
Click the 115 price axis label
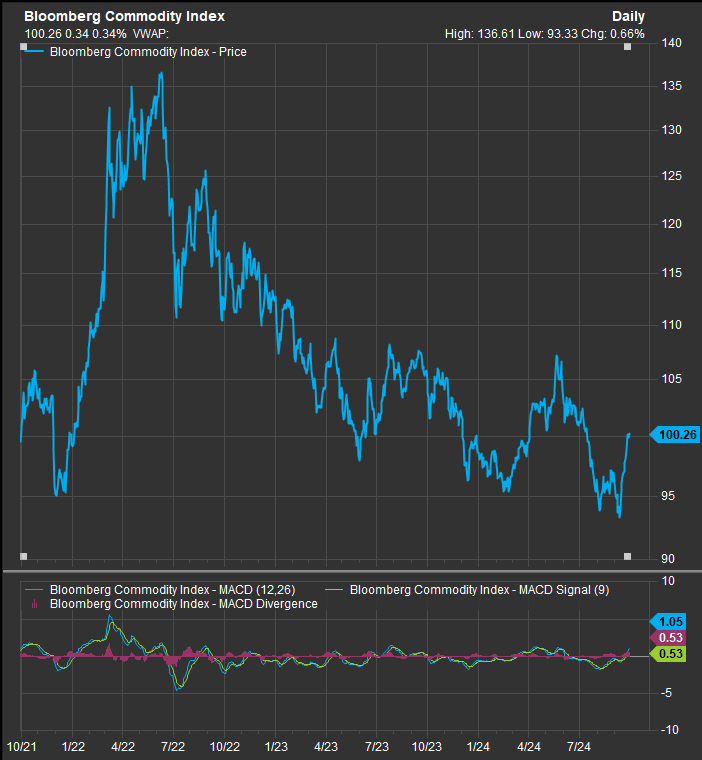pyautogui.click(x=671, y=273)
